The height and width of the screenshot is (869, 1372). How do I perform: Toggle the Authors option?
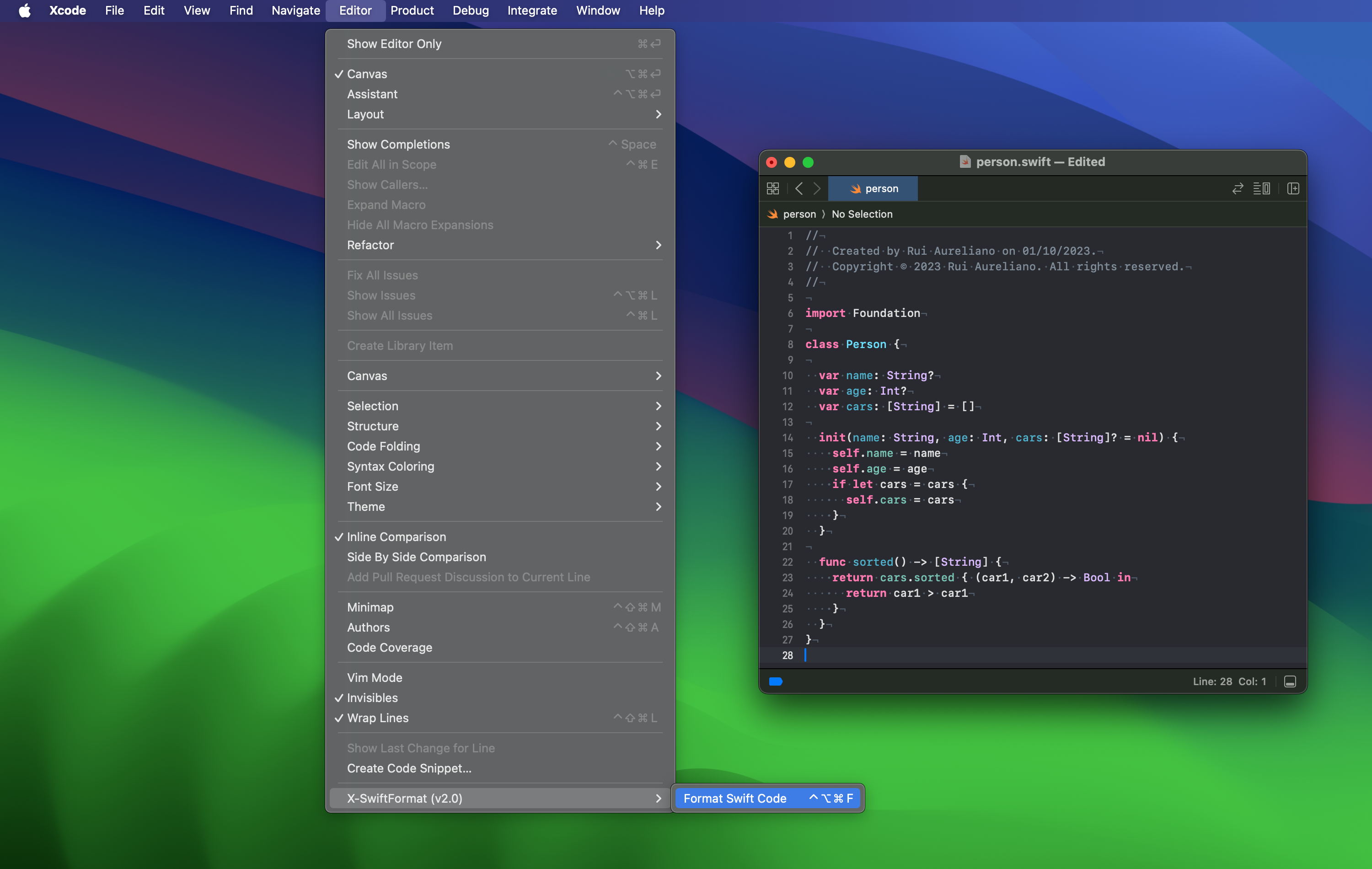click(500, 628)
